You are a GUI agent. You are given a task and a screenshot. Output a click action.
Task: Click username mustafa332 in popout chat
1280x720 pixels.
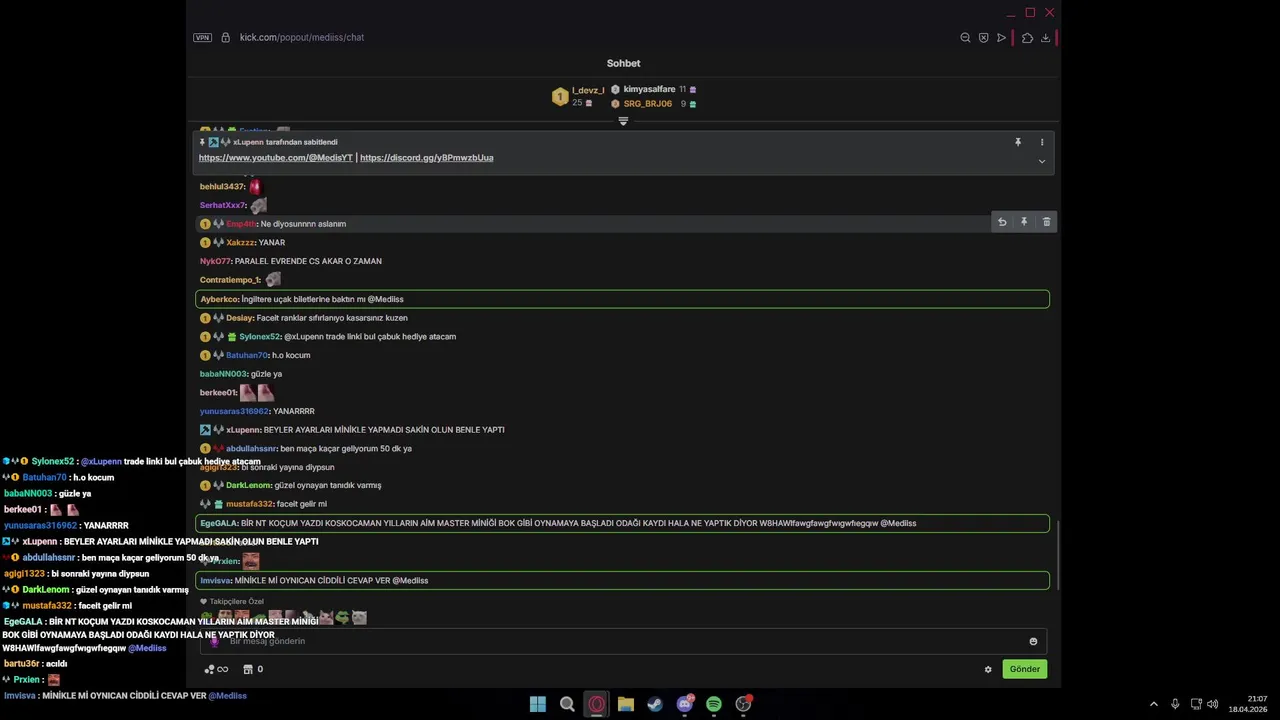click(x=249, y=504)
